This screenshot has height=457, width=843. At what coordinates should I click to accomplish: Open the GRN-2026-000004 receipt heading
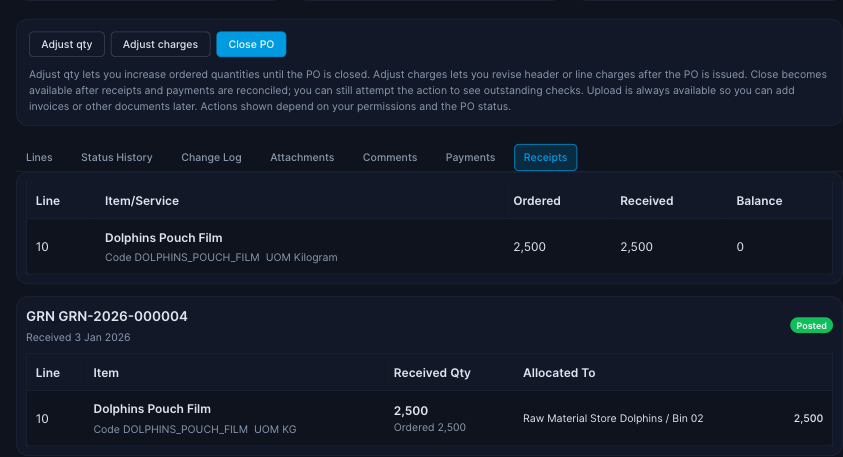tap(107, 316)
